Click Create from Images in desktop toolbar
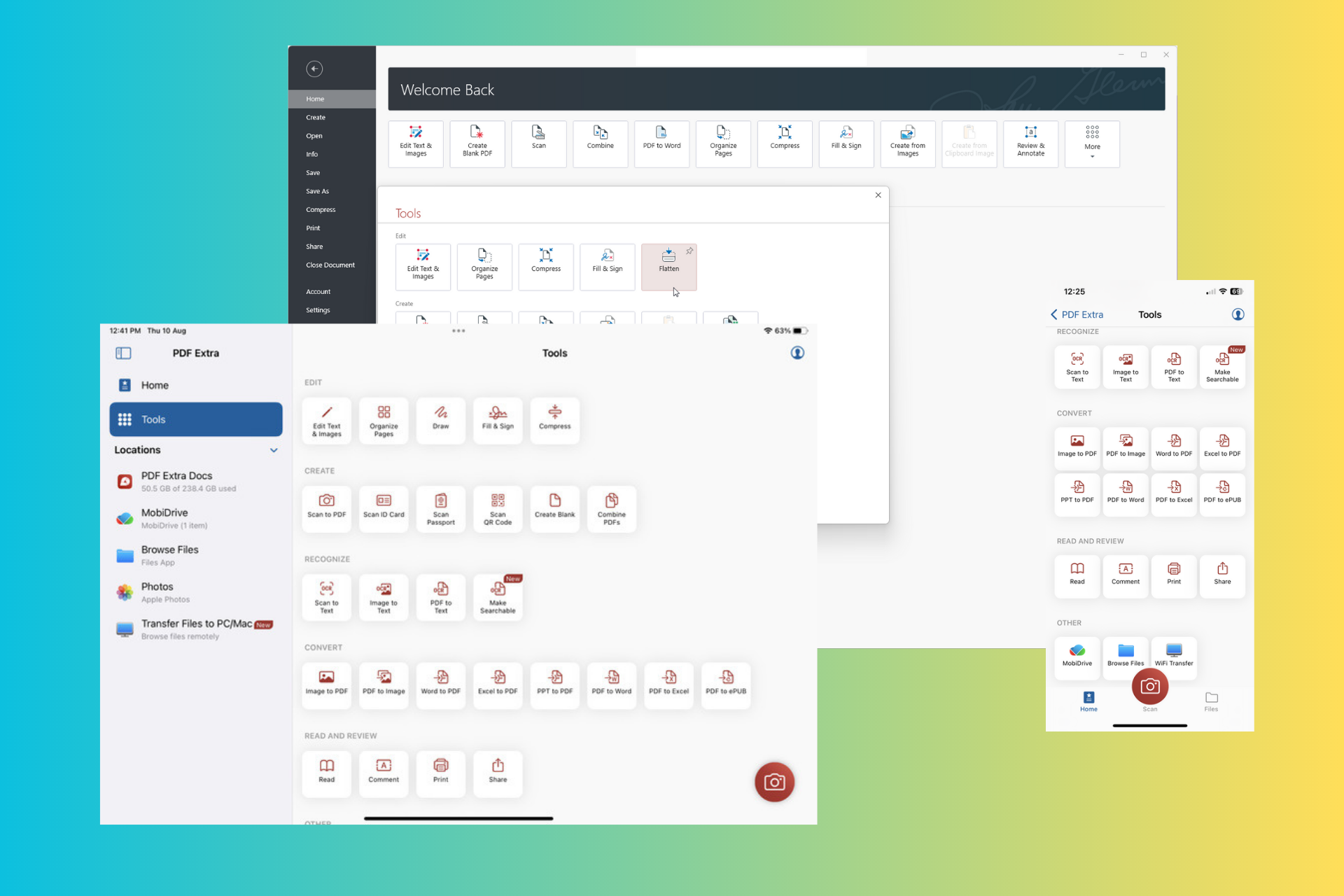This screenshot has height=896, width=1344. pyautogui.click(x=908, y=144)
